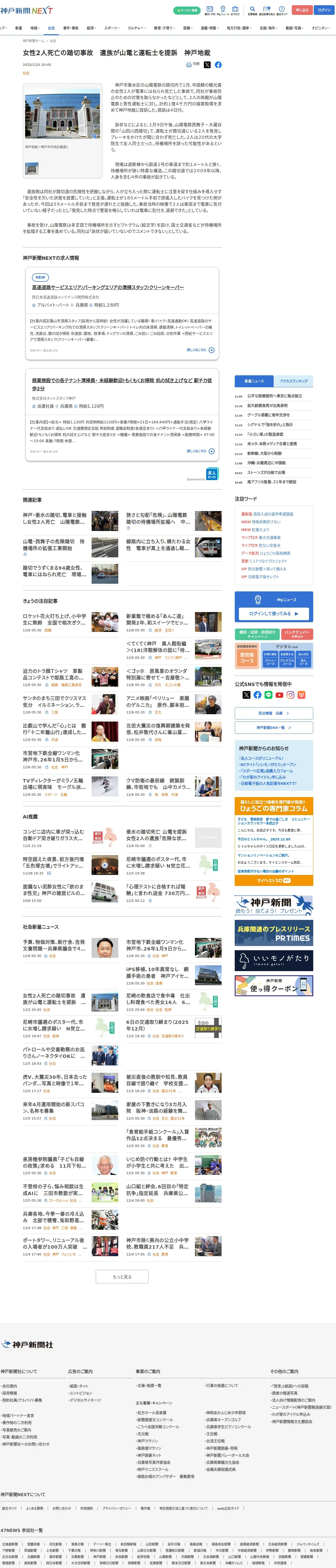Image resolution: width=336 pixels, height=1568 pixels.
Task: Open related article 神戸・垂水の踏切、電車と接触
Action: pos(55,518)
